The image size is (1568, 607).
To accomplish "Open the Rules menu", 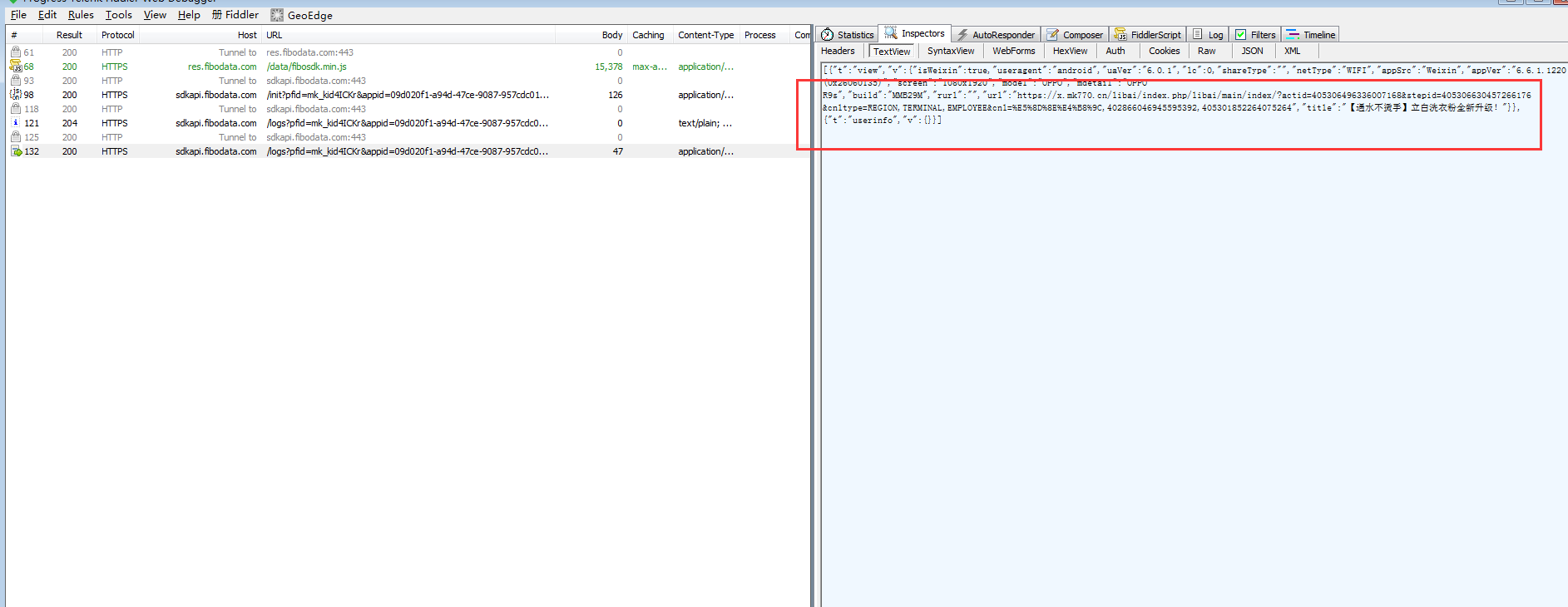I will [x=81, y=15].
